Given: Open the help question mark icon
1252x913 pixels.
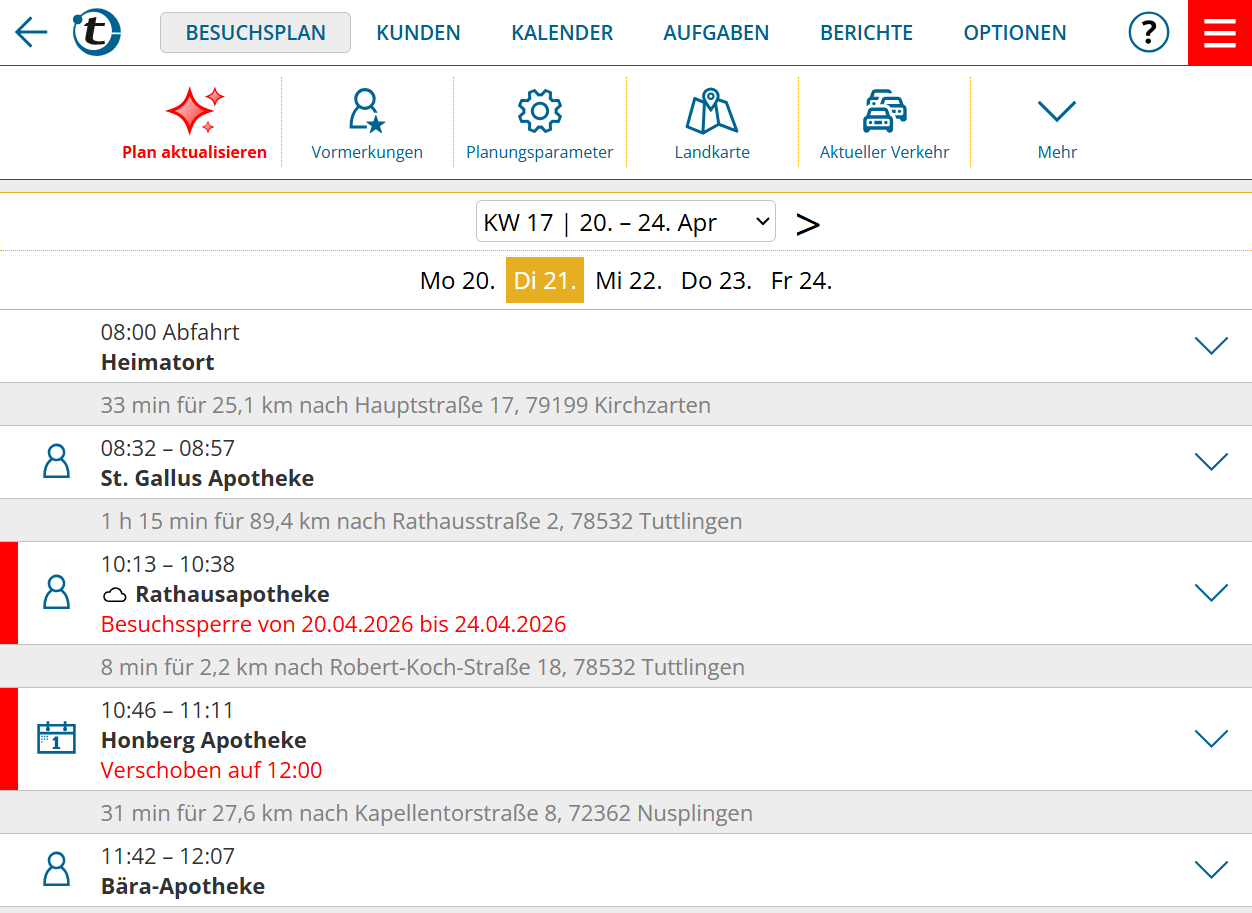Looking at the screenshot, I should click(x=1148, y=32).
